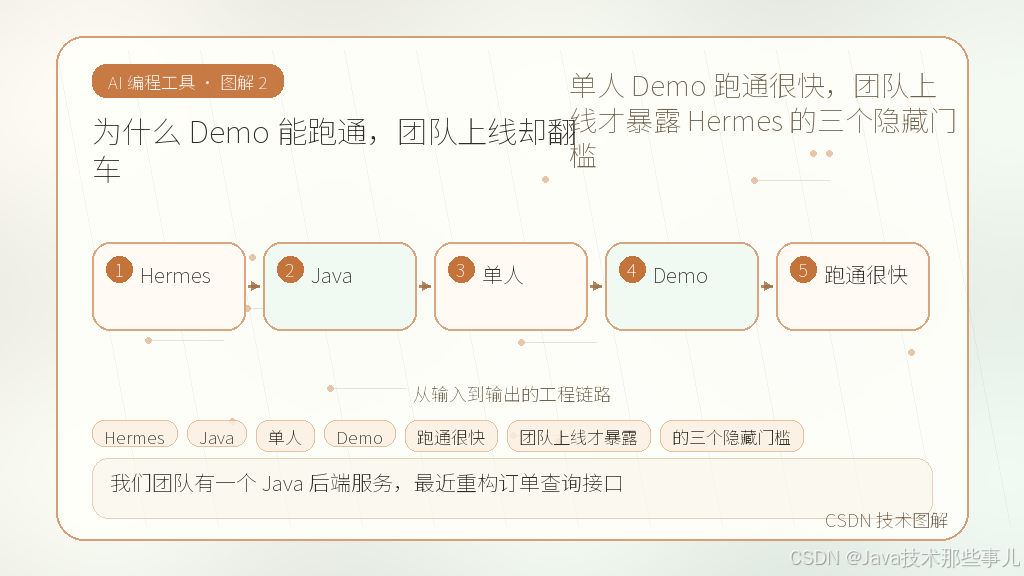
Task: Click the 'CSDN 技术图解' label
Action: tap(886, 520)
